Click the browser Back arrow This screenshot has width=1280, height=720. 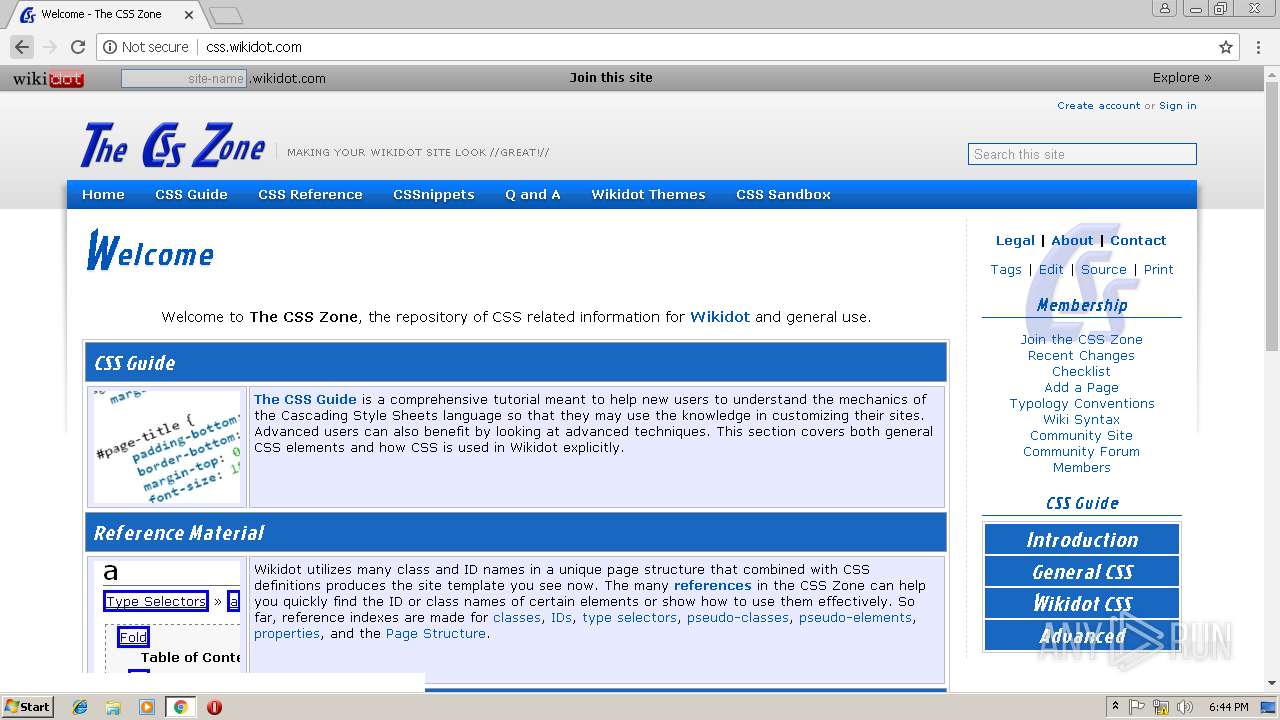[x=22, y=47]
